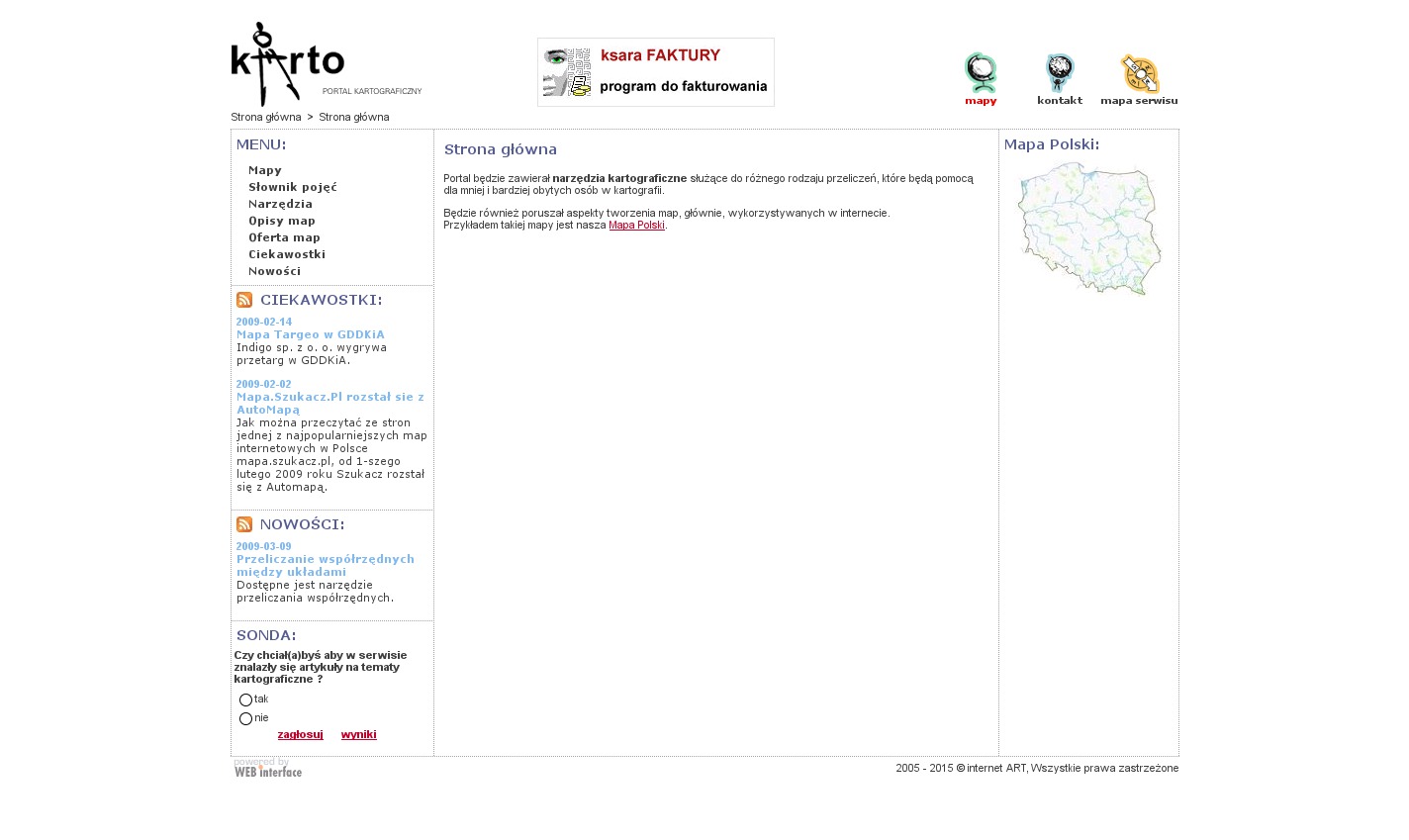Select the "nie" poll option

(x=246, y=719)
